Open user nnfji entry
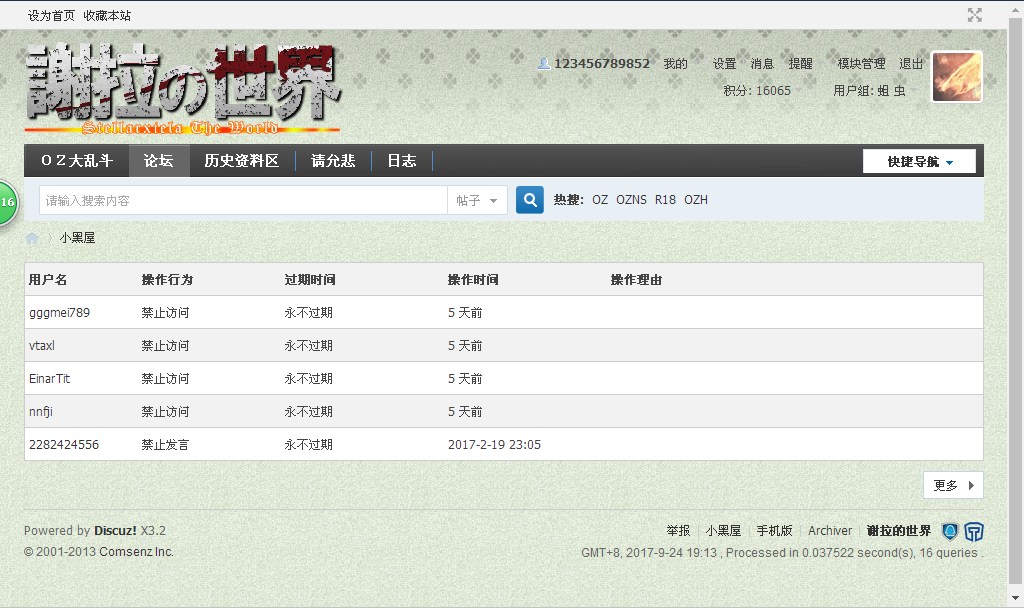The image size is (1024, 608). [40, 411]
